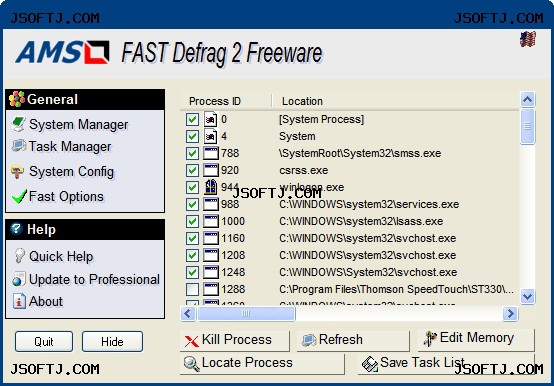Click the US flag language icon
Viewport: 554px width, 386px height.
click(x=528, y=39)
